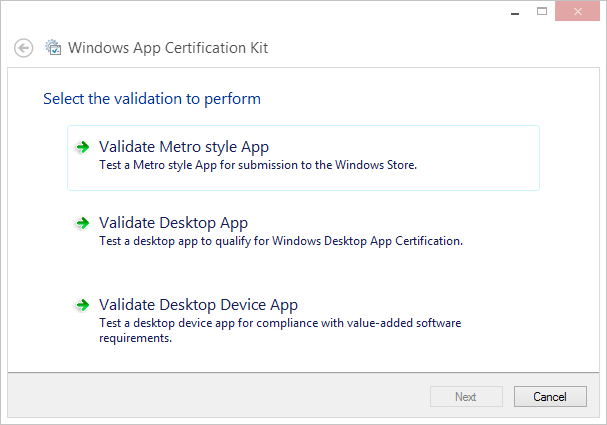Click green arrow beside Validate Desktop App
This screenshot has height=425, width=607.
click(x=82, y=223)
